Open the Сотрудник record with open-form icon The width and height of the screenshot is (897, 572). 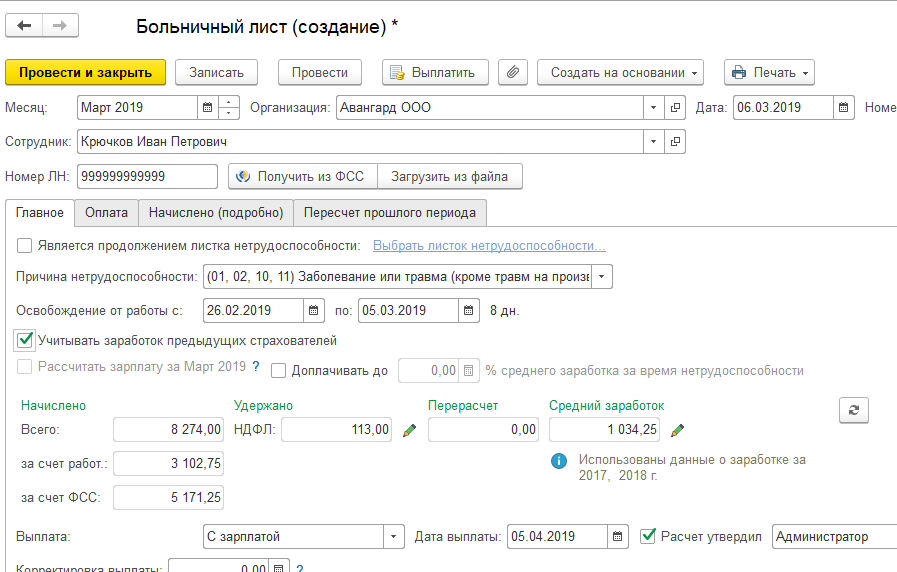click(676, 142)
